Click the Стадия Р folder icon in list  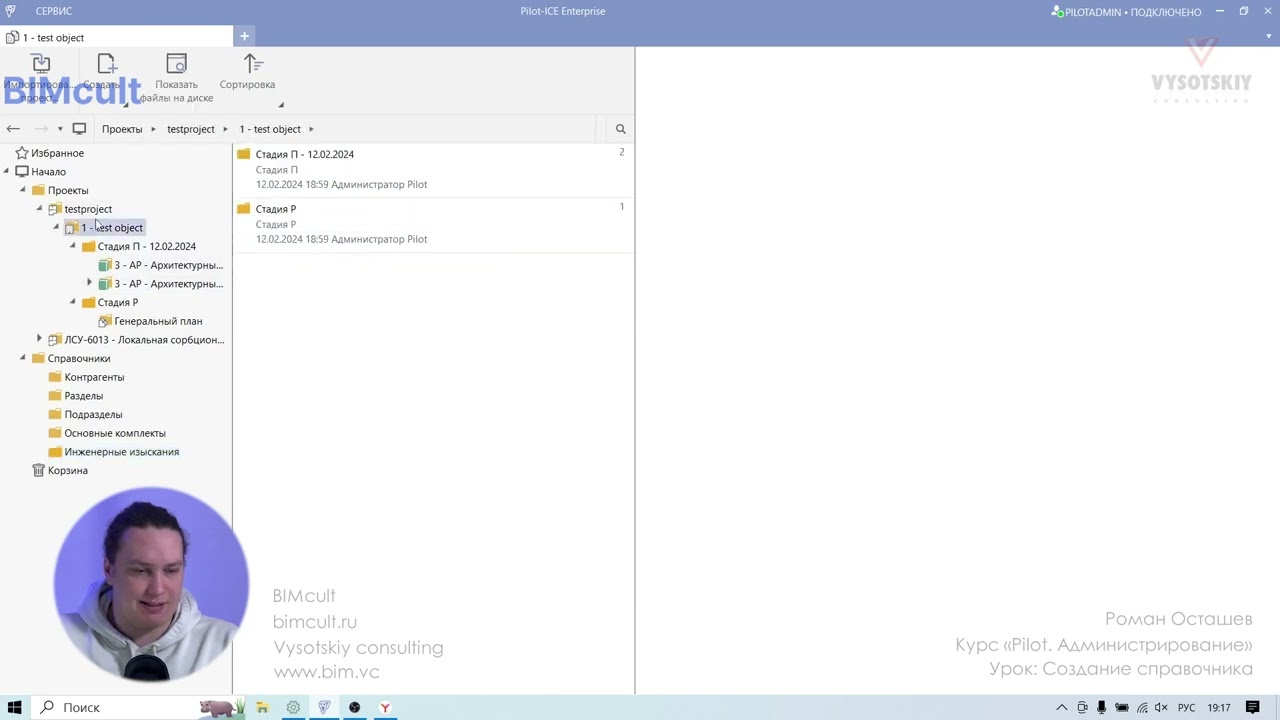pyautogui.click(x=243, y=209)
